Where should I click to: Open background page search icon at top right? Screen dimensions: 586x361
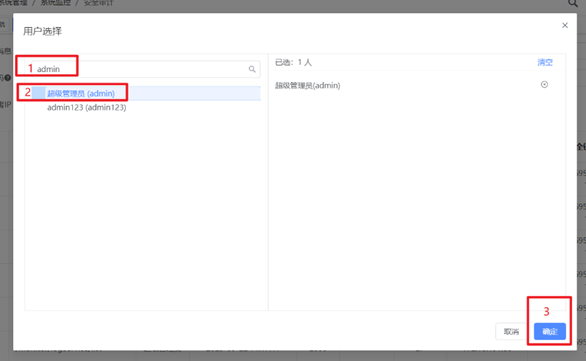pos(573,3)
